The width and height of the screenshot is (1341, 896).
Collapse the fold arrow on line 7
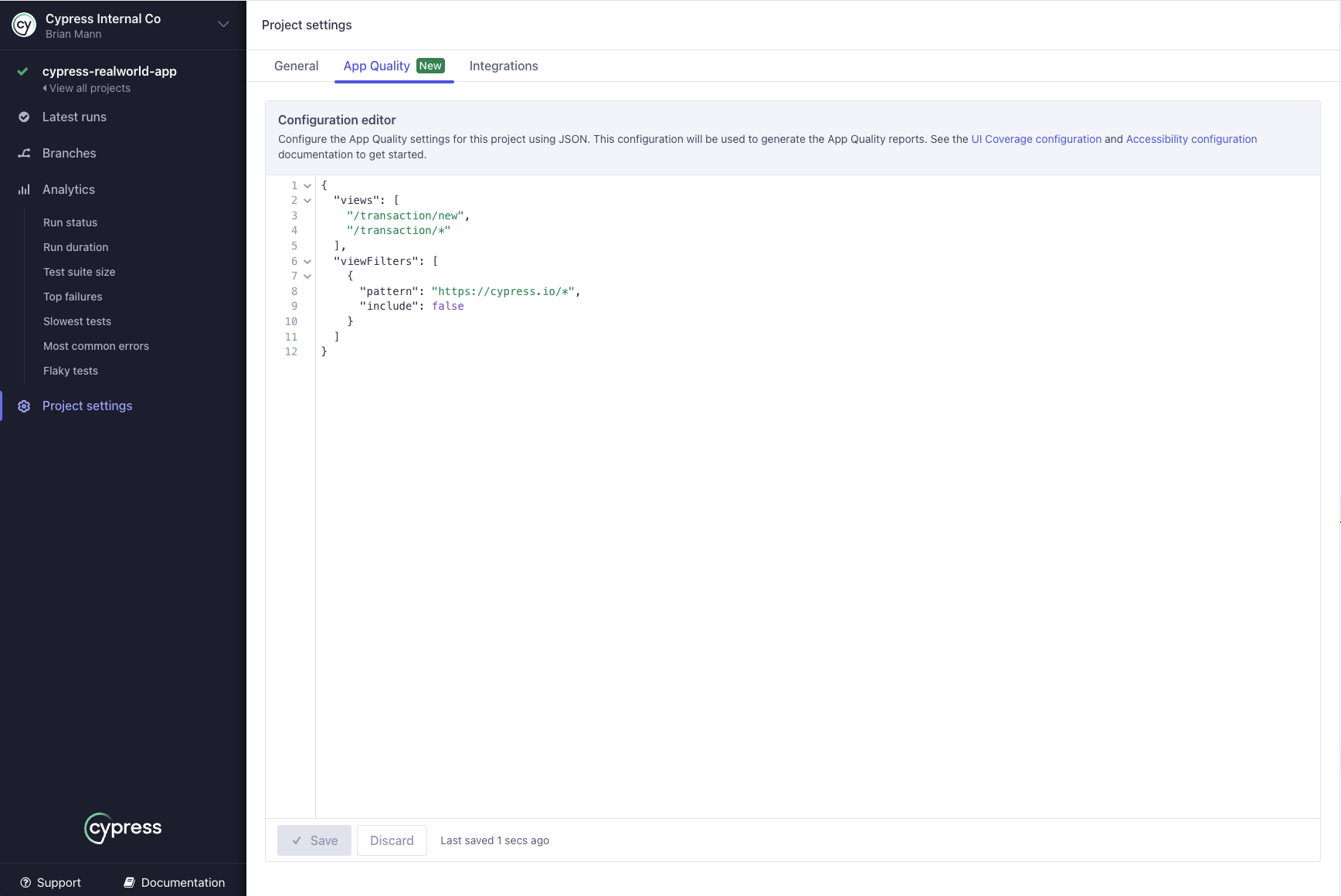tap(307, 277)
